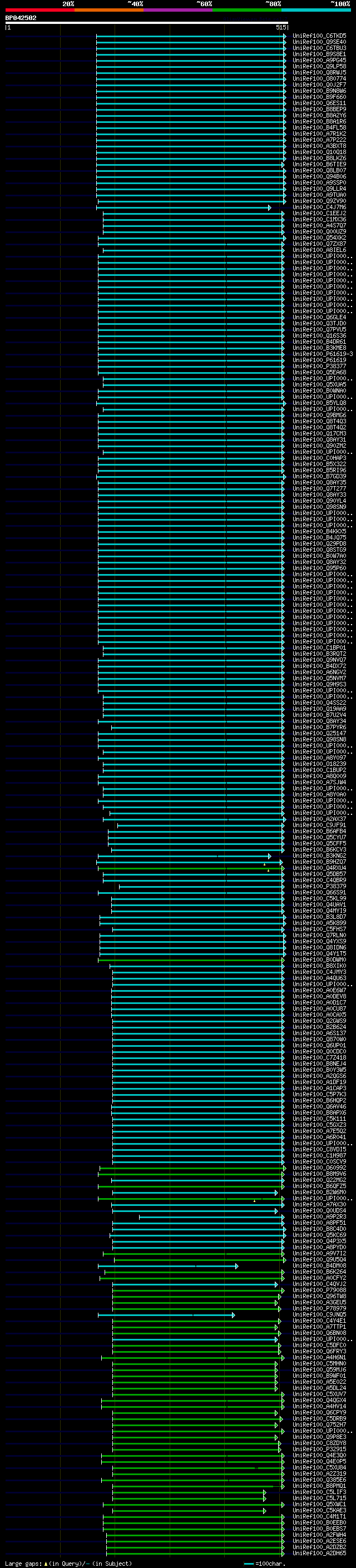Open hit UniRef100_A9PG45

tap(319, 60)
